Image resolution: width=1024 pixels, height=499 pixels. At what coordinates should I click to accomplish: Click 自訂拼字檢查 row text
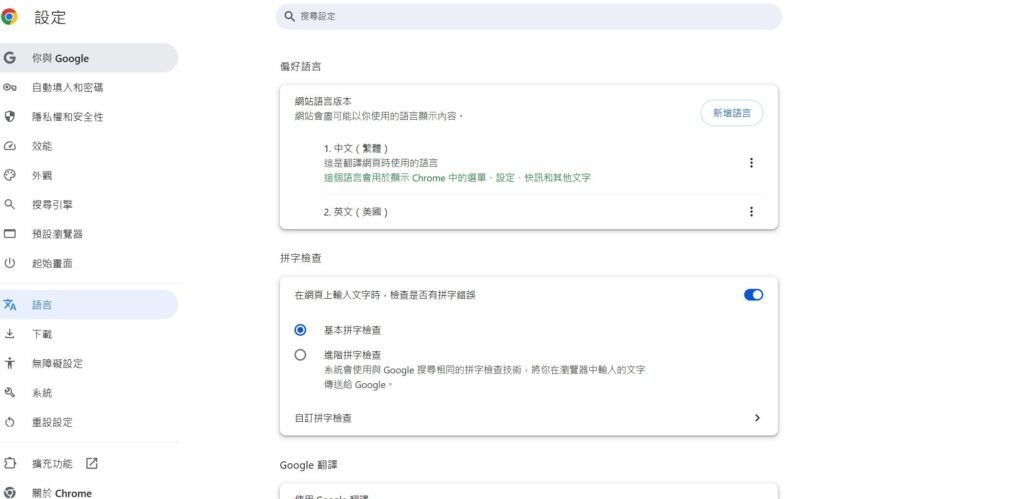pyautogui.click(x=323, y=418)
